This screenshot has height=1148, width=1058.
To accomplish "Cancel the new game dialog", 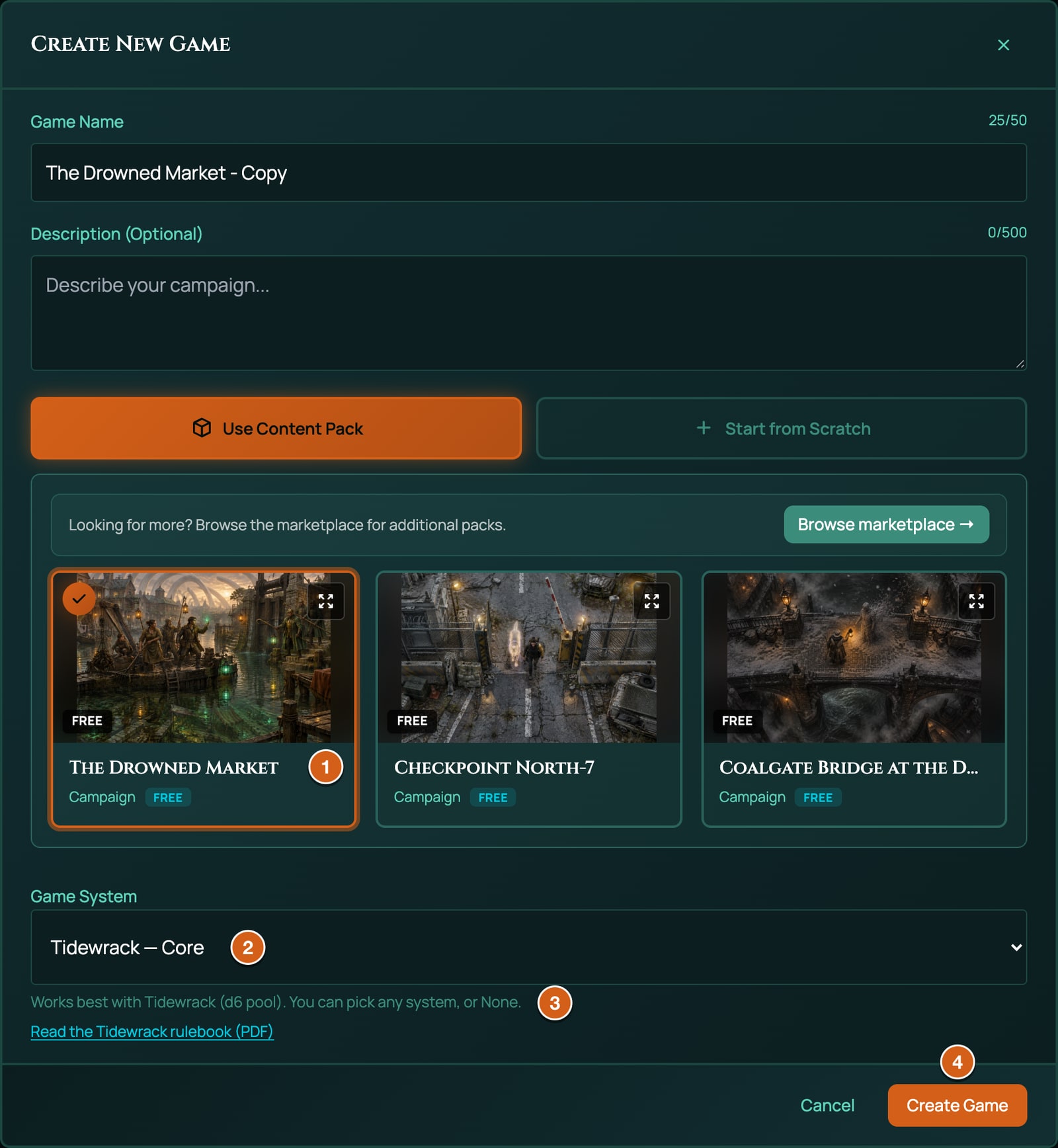I will pyautogui.click(x=827, y=1105).
